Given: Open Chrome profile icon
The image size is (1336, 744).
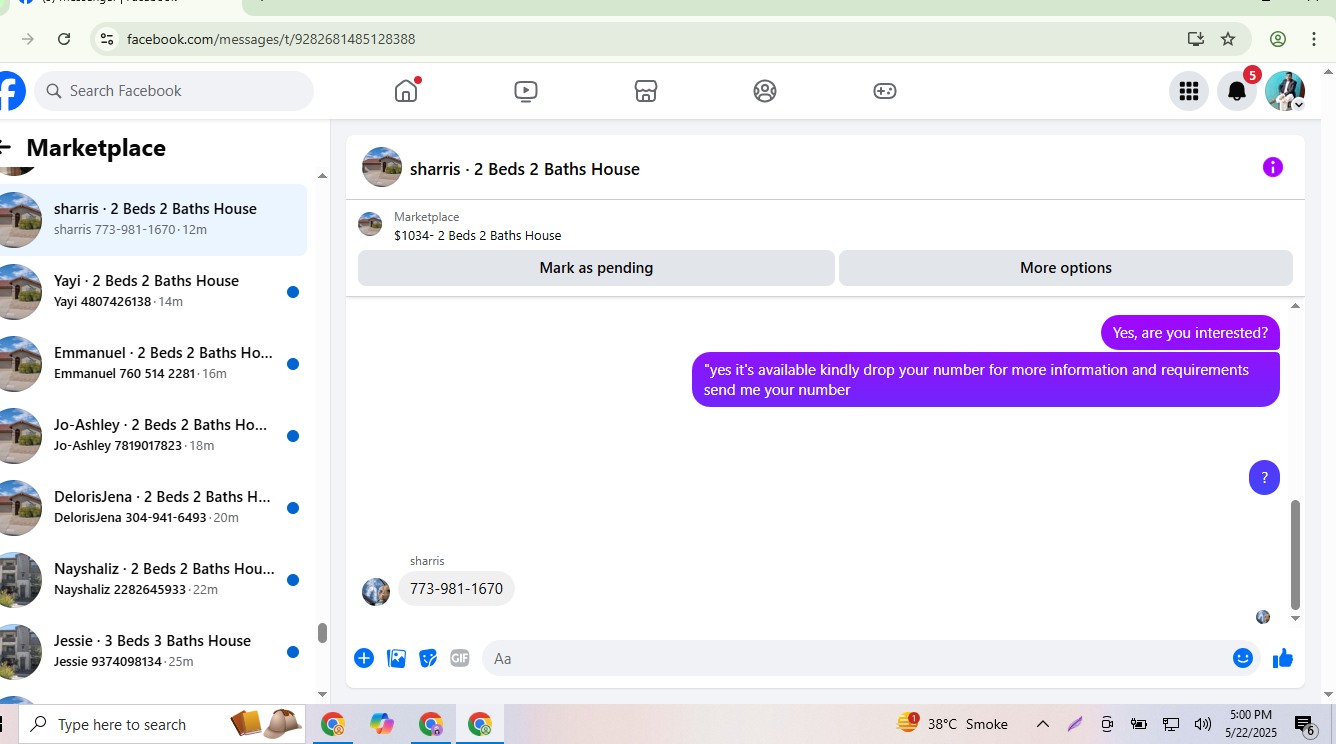Looking at the screenshot, I should coord(1278,39).
